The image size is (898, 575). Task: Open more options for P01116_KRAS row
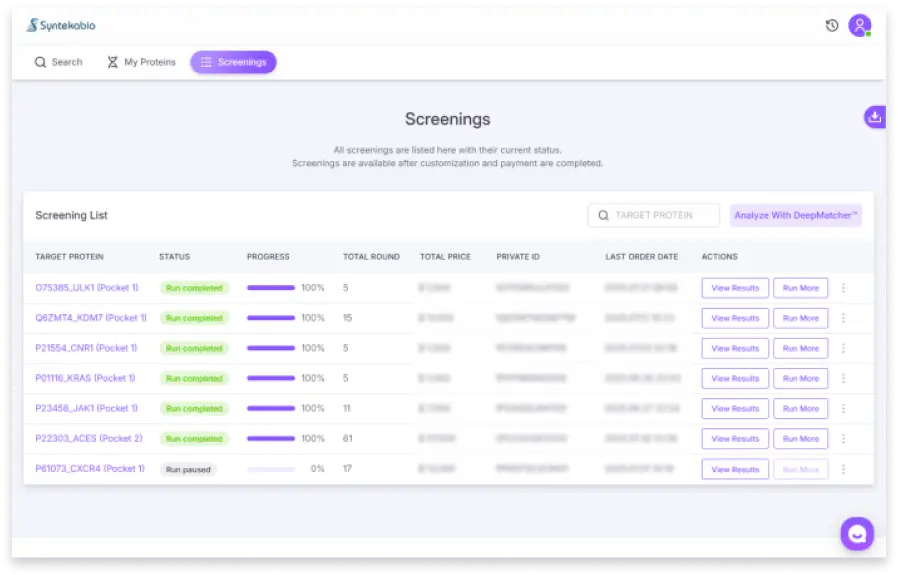(843, 378)
